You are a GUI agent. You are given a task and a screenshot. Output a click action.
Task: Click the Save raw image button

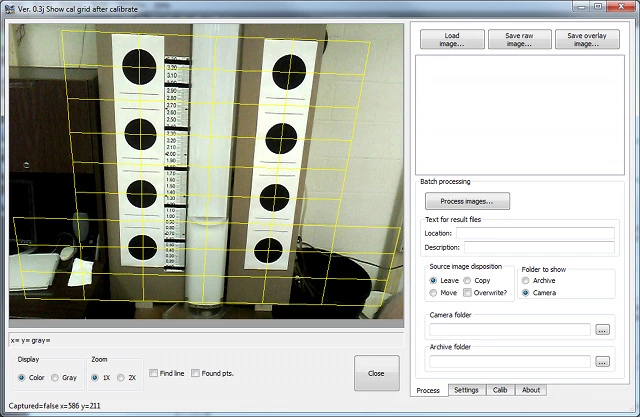click(519, 39)
